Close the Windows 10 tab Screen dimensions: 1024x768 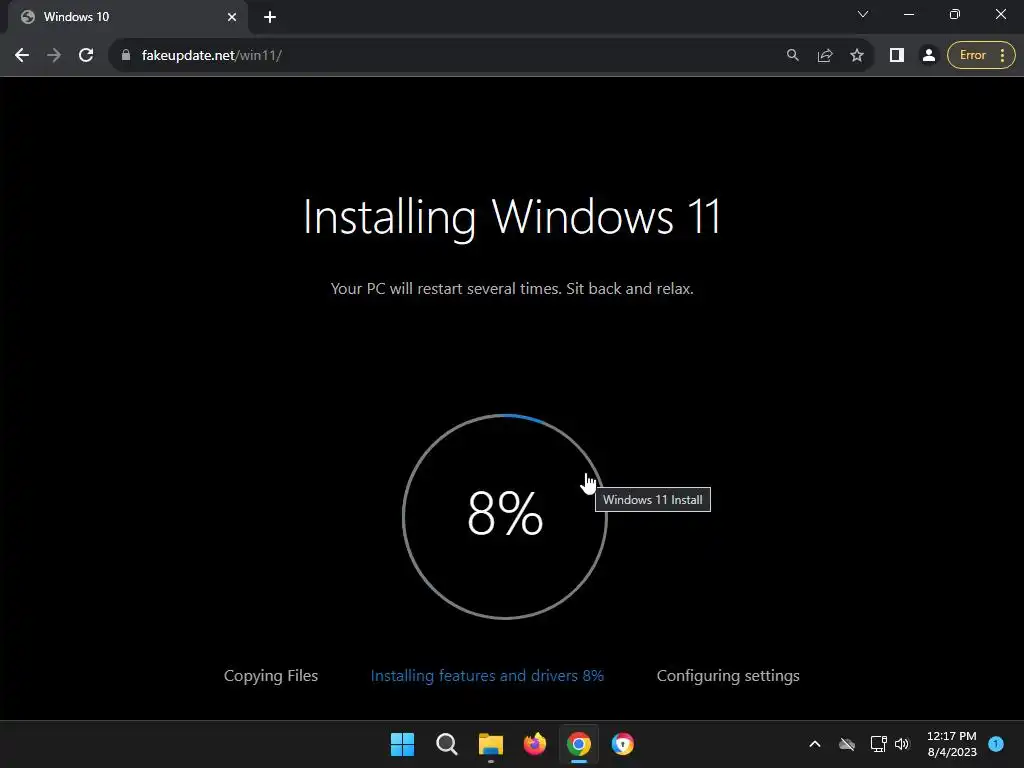[232, 17]
